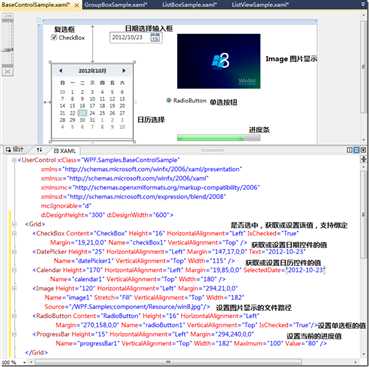Swap design and XAML panes
The width and height of the screenshot is (369, 367).
tap(39, 150)
